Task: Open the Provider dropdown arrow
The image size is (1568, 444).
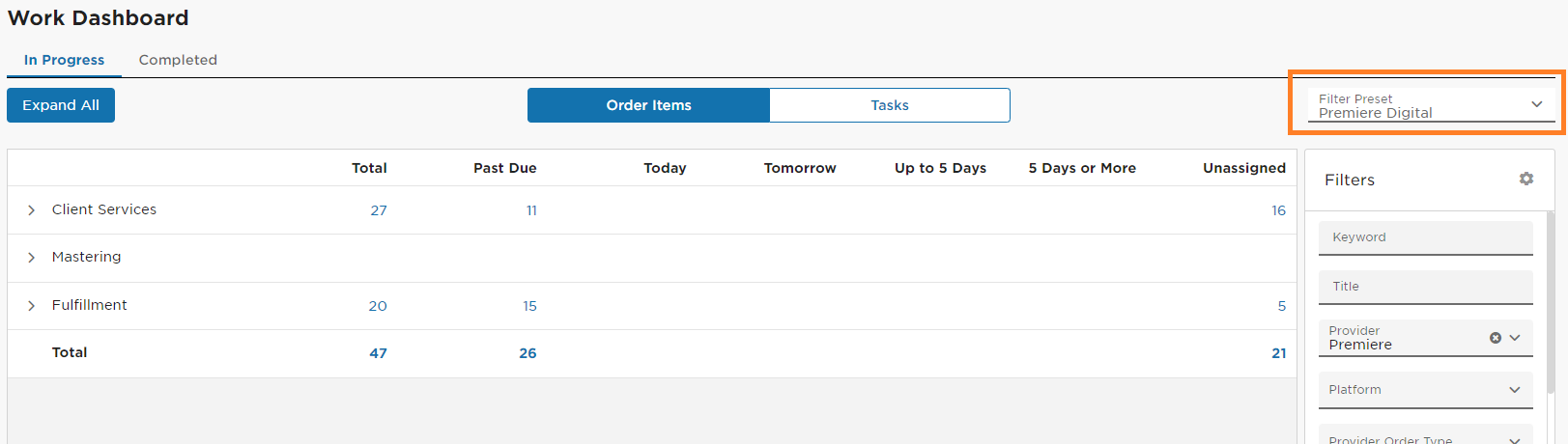Action: tap(1515, 338)
